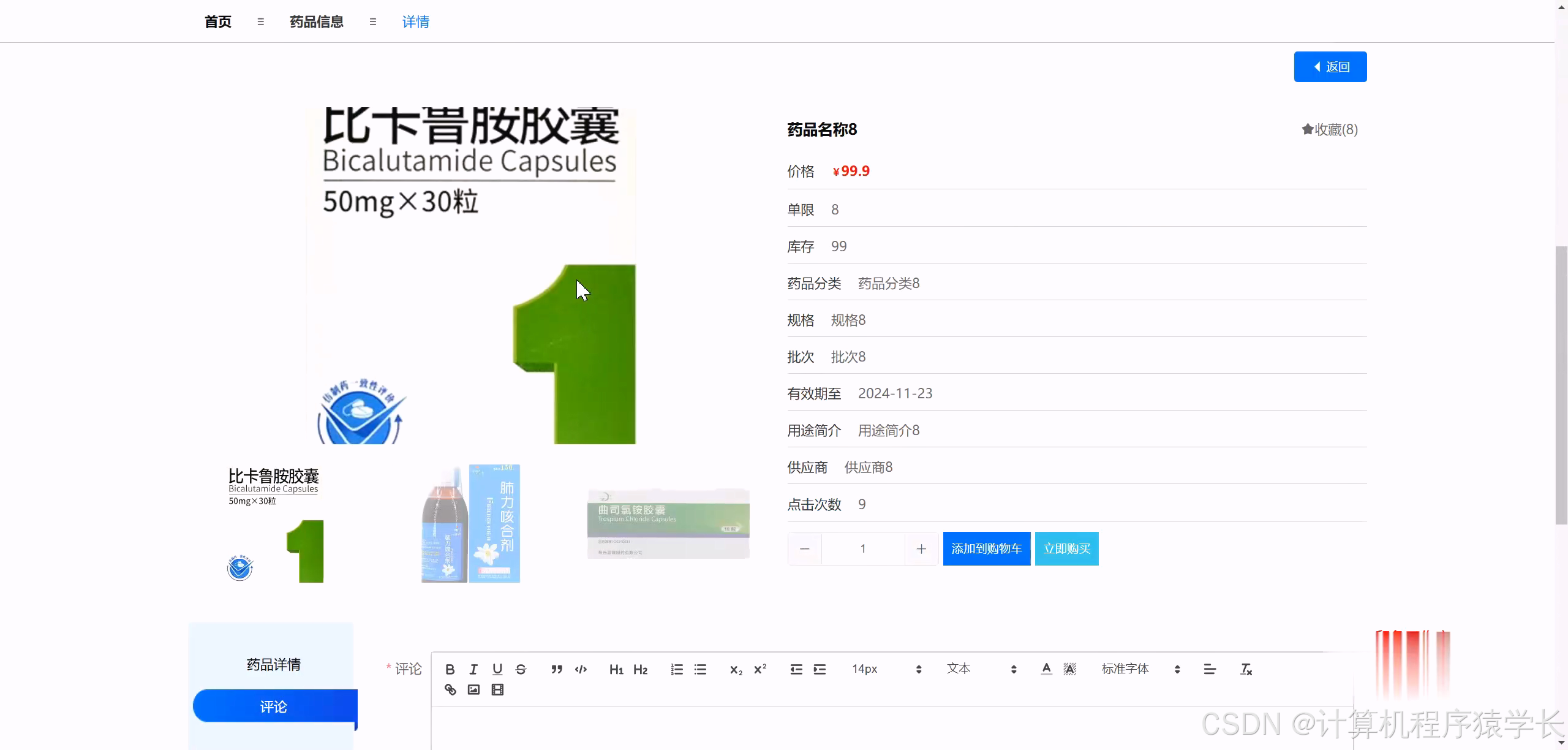Increase quantity with the plus stepper
This screenshot has width=1568, height=750.
[921, 548]
